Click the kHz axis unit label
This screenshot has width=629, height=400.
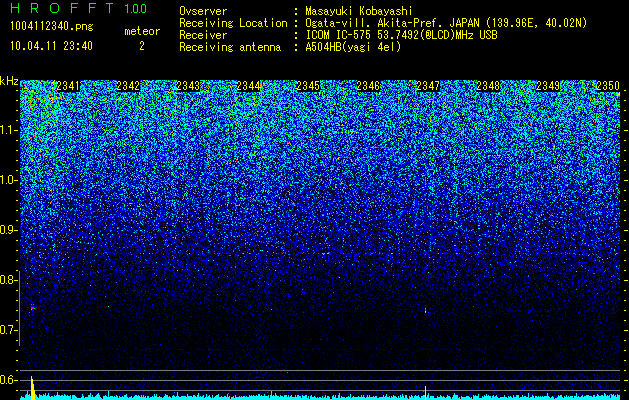pos(9,81)
